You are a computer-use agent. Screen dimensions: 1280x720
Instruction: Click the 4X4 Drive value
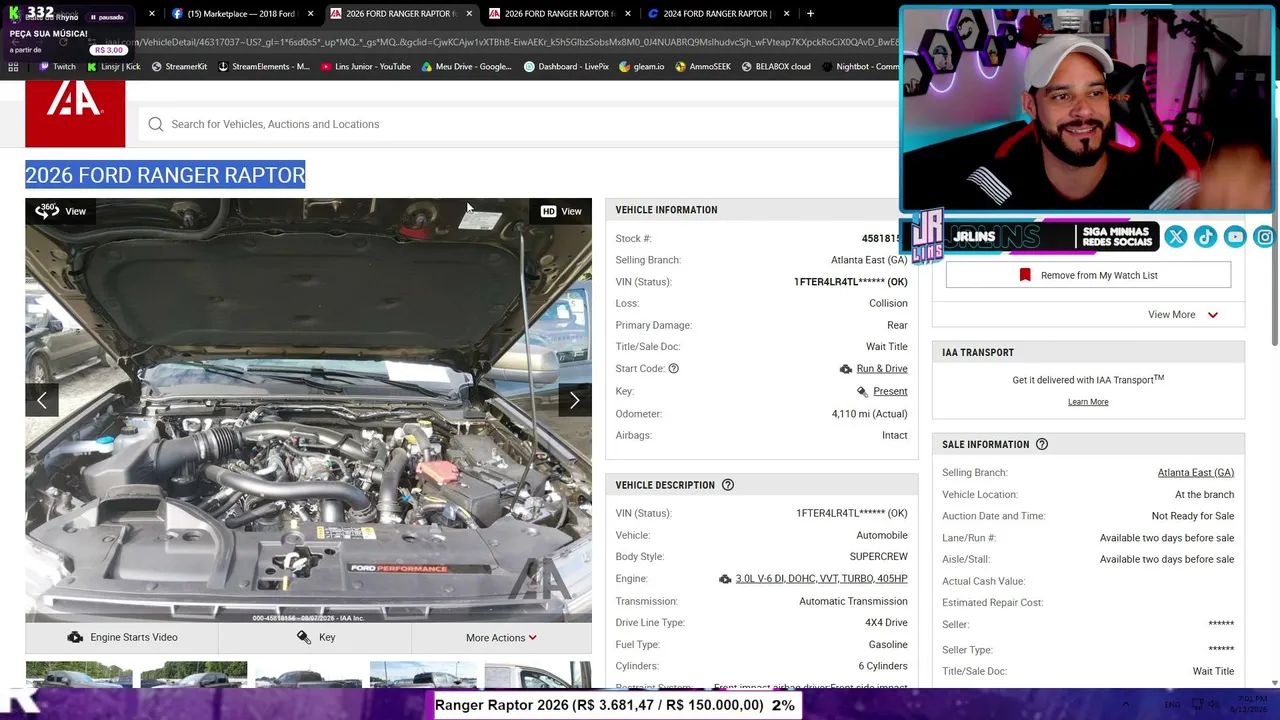886,623
